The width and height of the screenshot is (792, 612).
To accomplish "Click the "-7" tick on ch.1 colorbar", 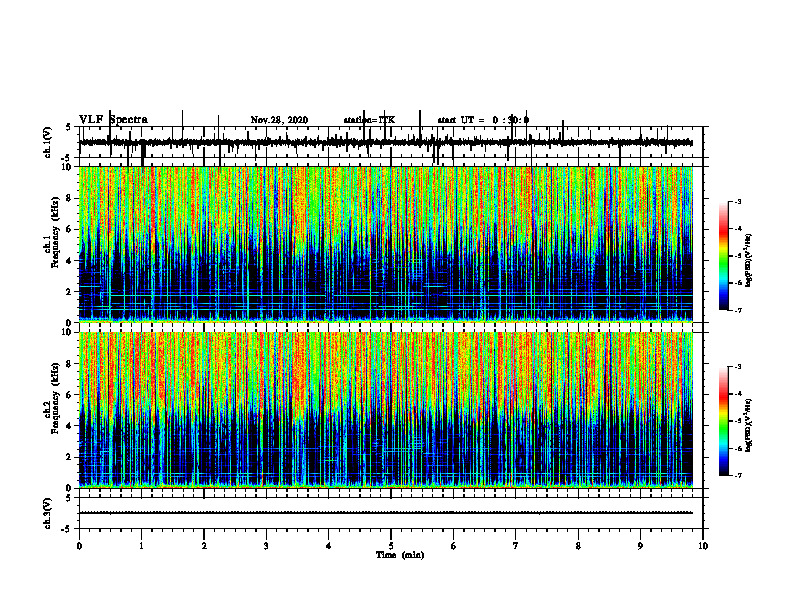I will (x=738, y=310).
